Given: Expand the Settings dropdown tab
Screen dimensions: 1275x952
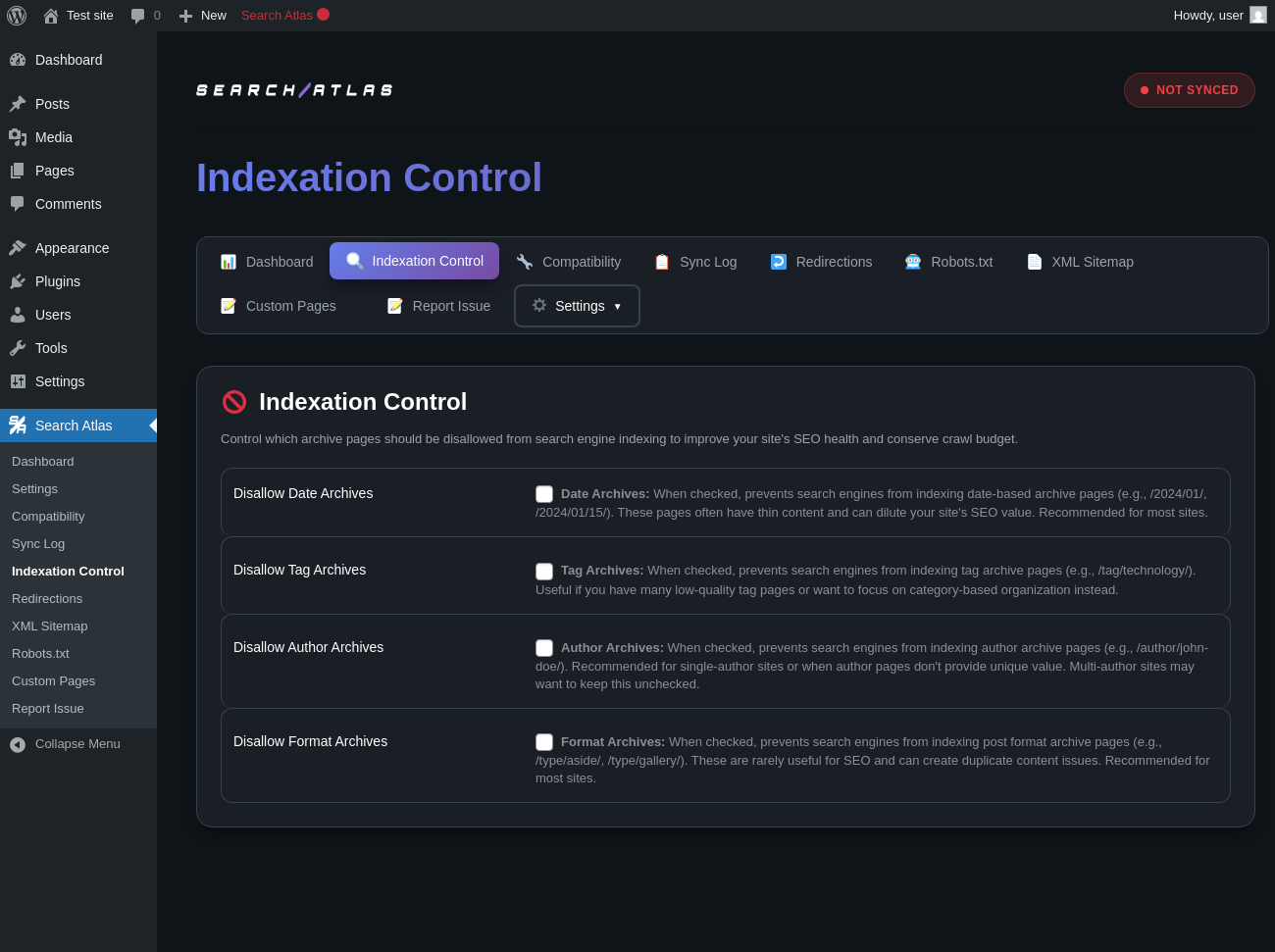Looking at the screenshot, I should [x=577, y=306].
